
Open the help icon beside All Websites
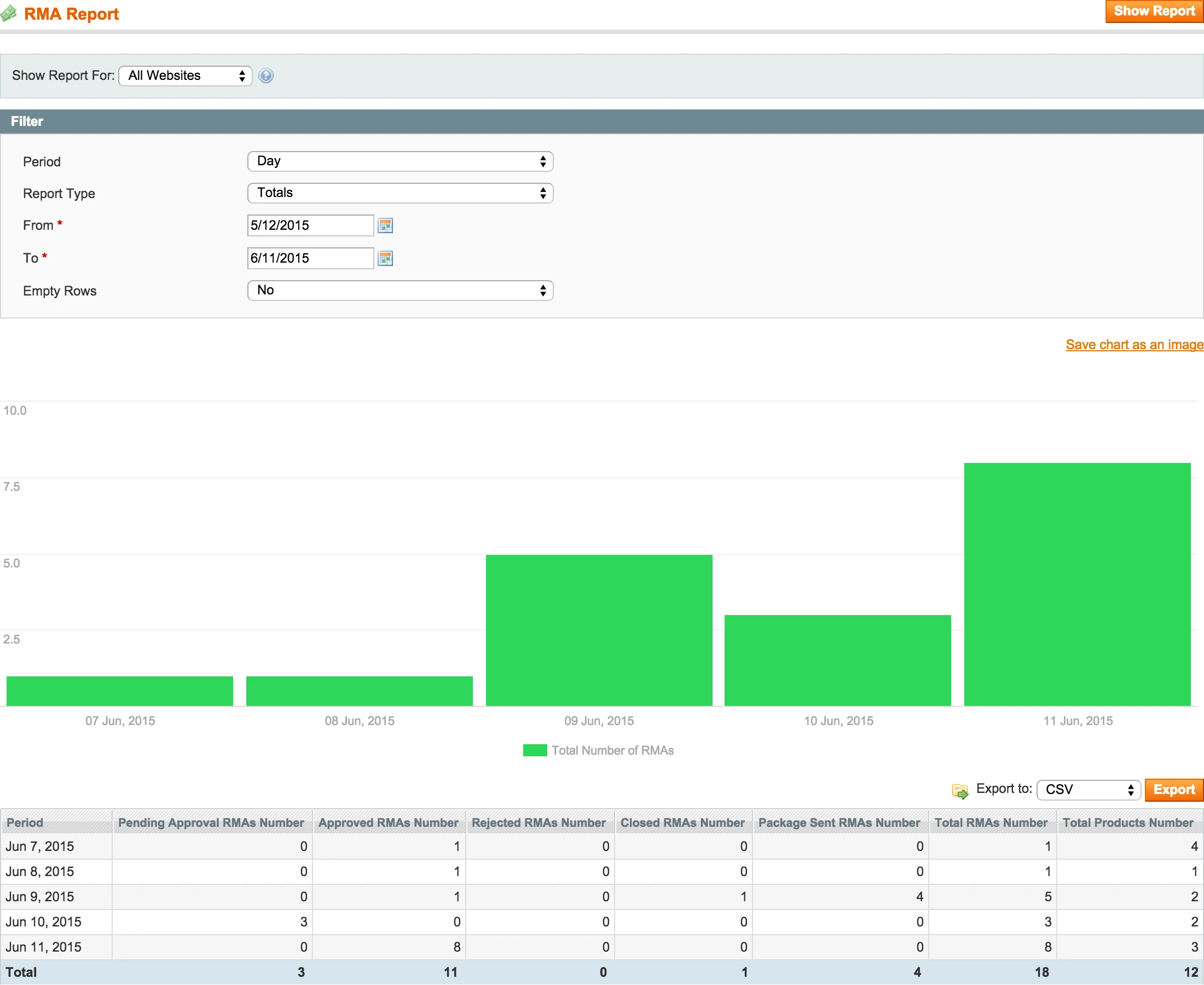pyautogui.click(x=265, y=76)
